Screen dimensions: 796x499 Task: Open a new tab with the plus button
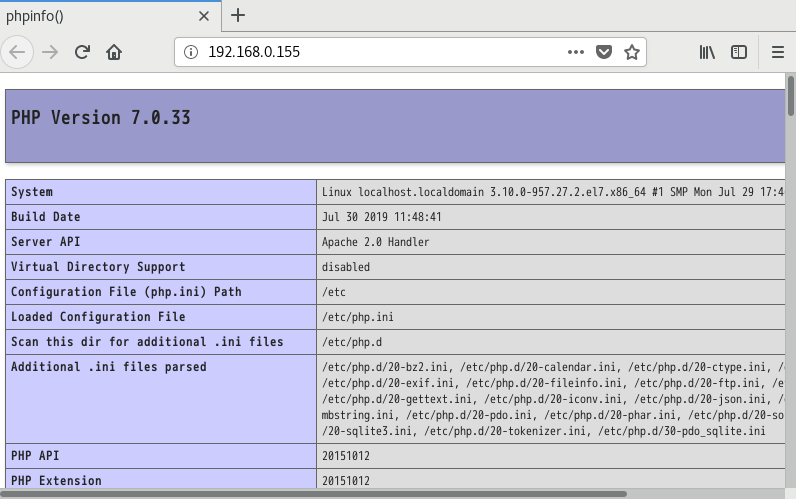(238, 15)
